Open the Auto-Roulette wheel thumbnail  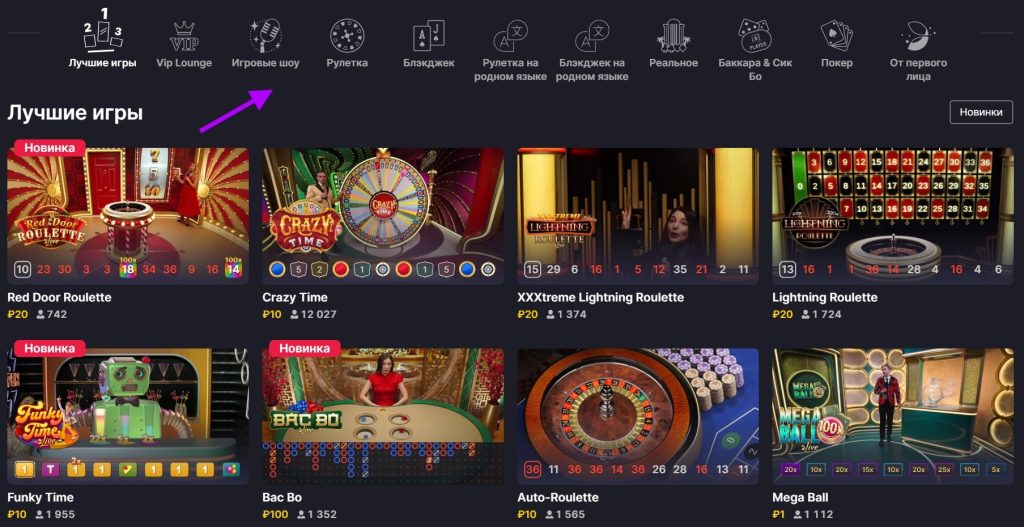638,416
